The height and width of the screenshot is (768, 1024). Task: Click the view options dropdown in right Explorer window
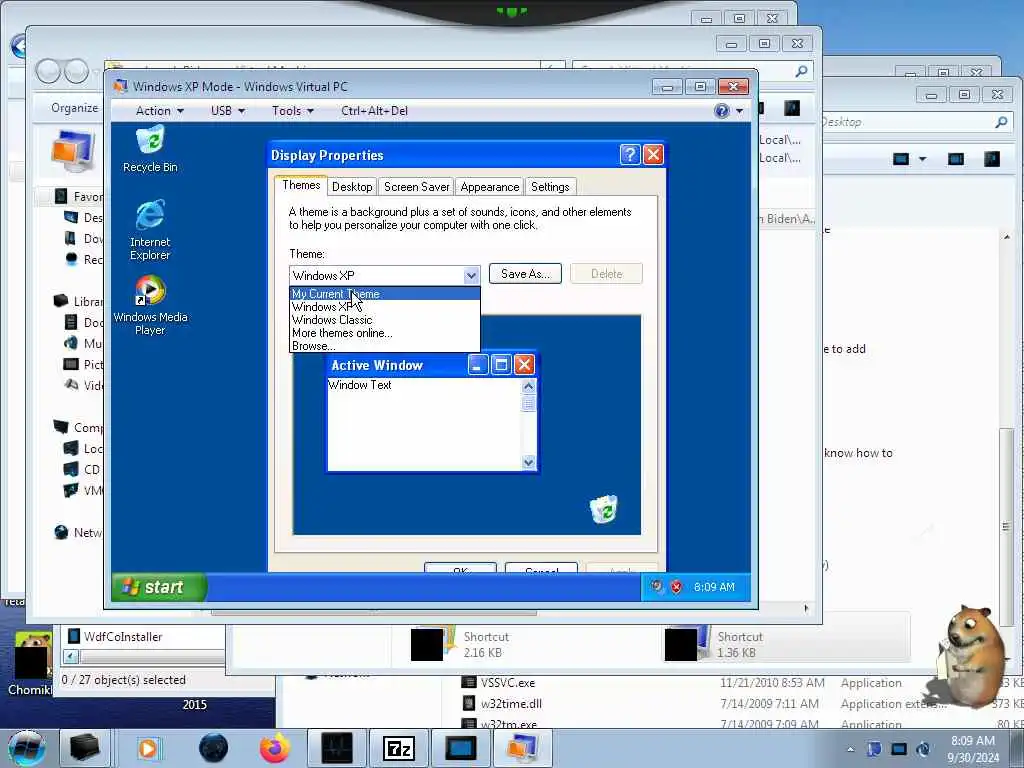pyautogui.click(x=922, y=159)
